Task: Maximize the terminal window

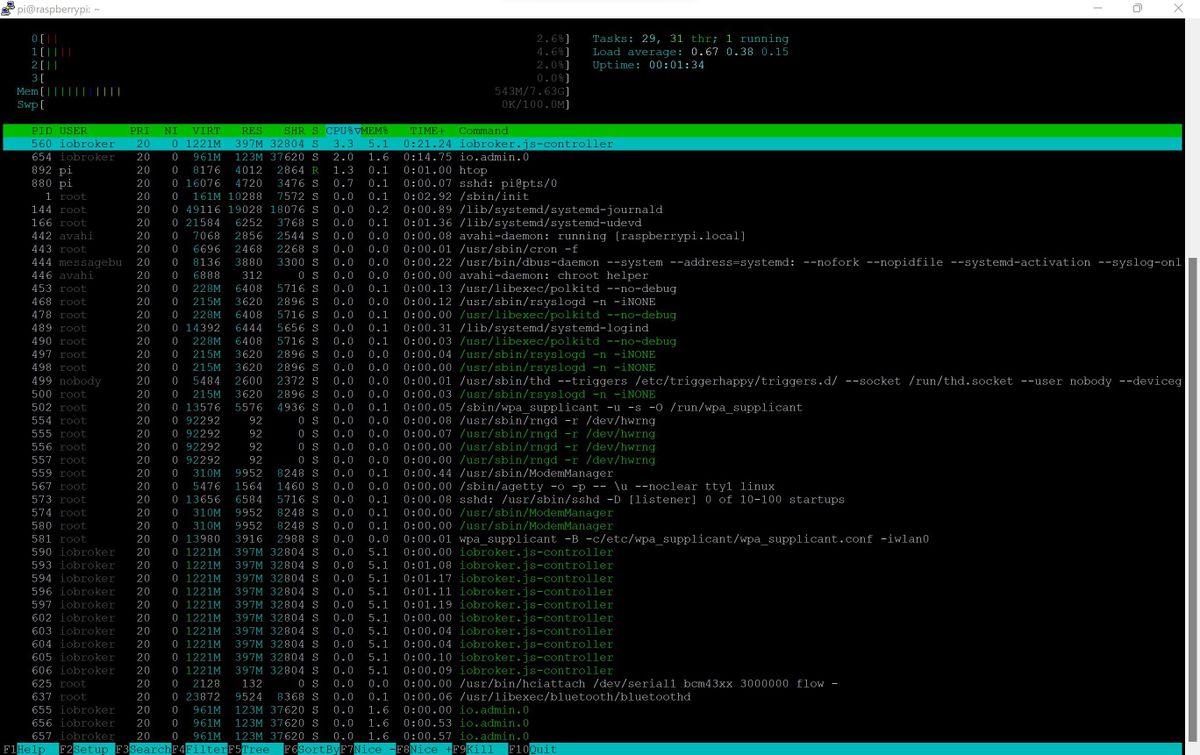Action: [x=1137, y=8]
